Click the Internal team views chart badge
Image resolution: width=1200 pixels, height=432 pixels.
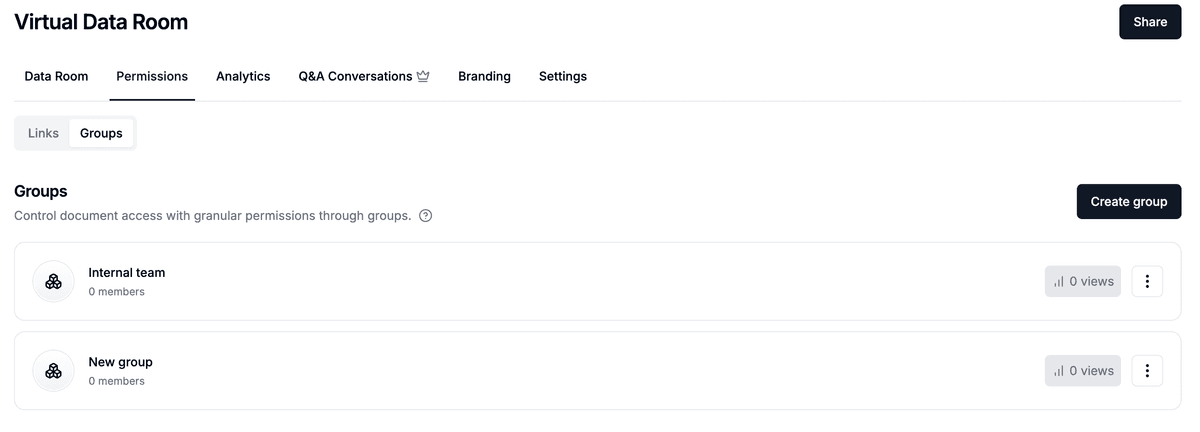click(1082, 282)
